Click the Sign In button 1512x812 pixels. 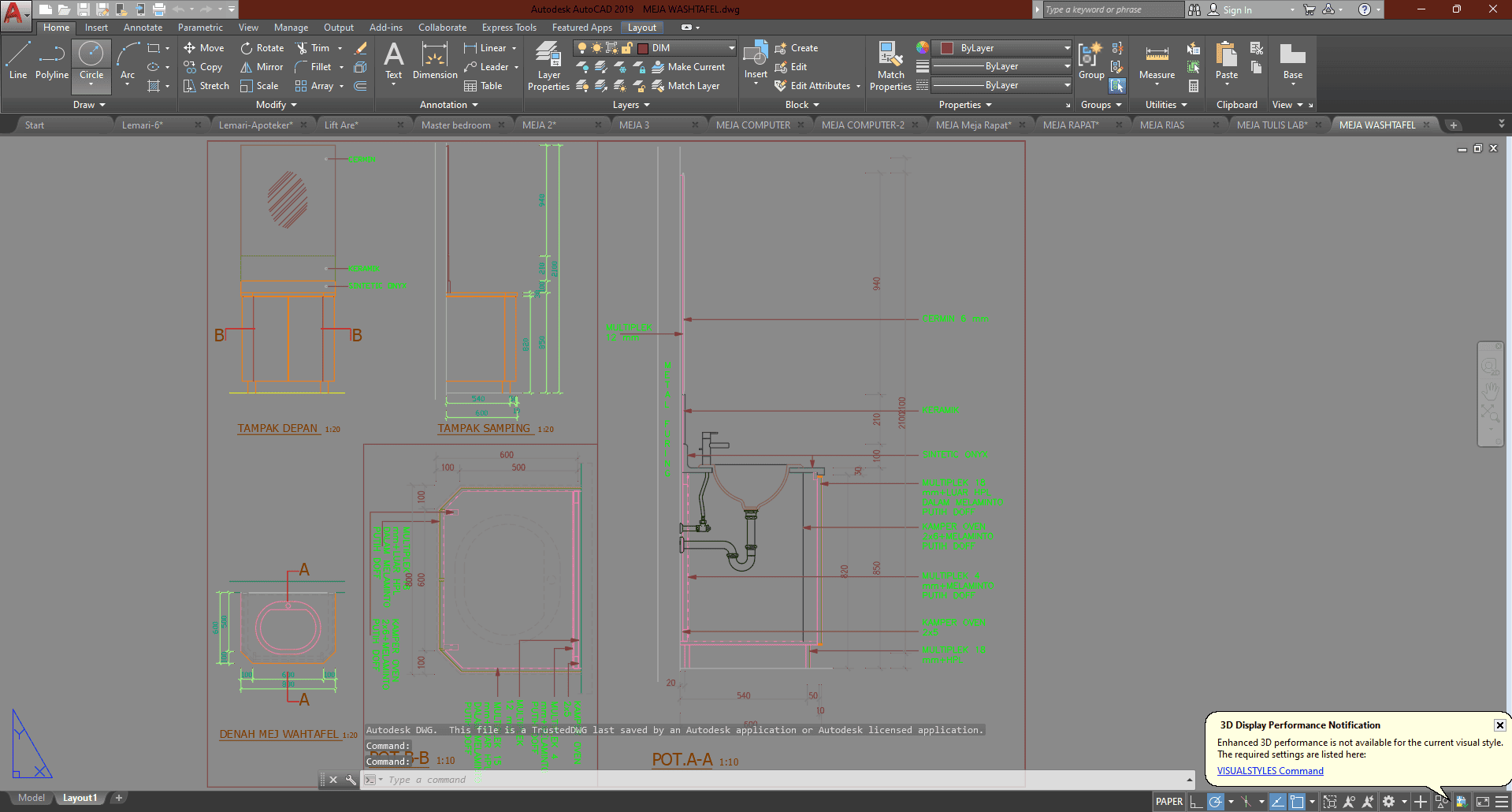pos(1237,10)
